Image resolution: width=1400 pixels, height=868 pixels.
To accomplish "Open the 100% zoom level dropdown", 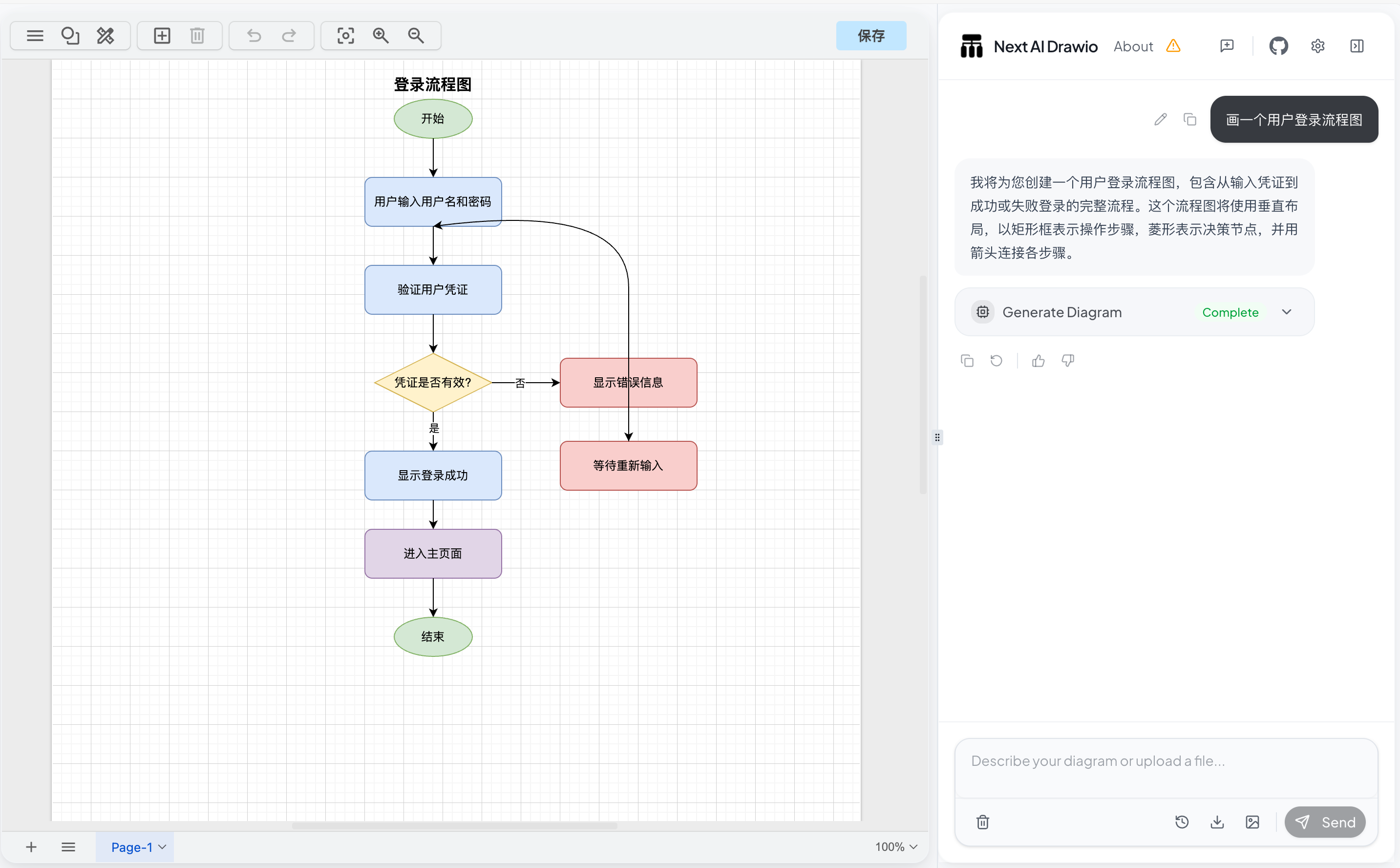I will (896, 847).
